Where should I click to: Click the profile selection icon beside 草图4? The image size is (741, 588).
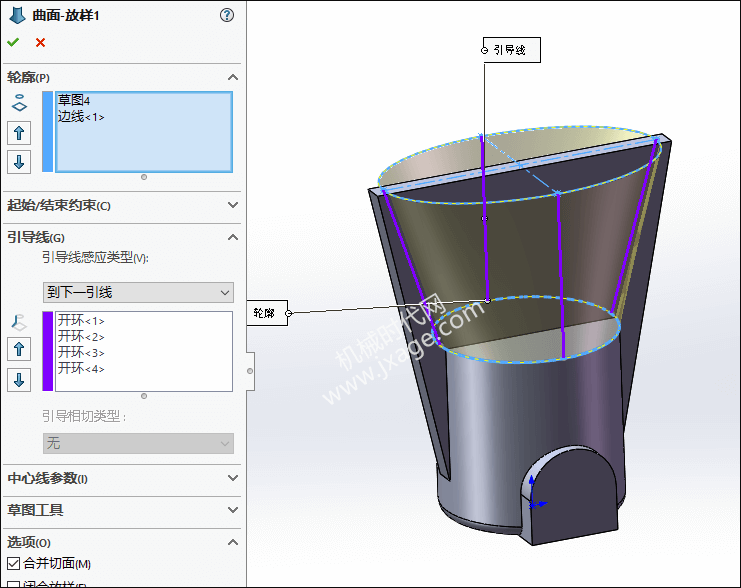19,103
